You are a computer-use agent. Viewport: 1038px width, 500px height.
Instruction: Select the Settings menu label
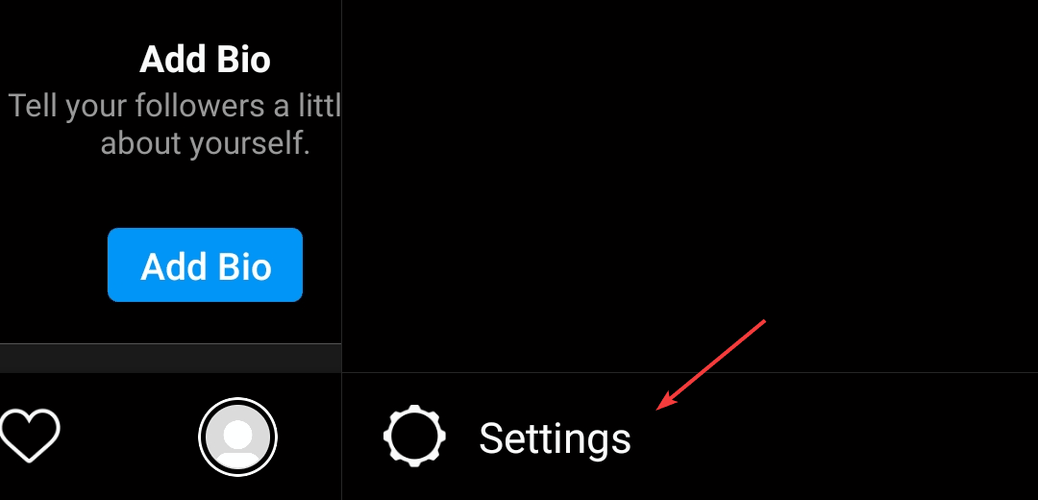555,438
